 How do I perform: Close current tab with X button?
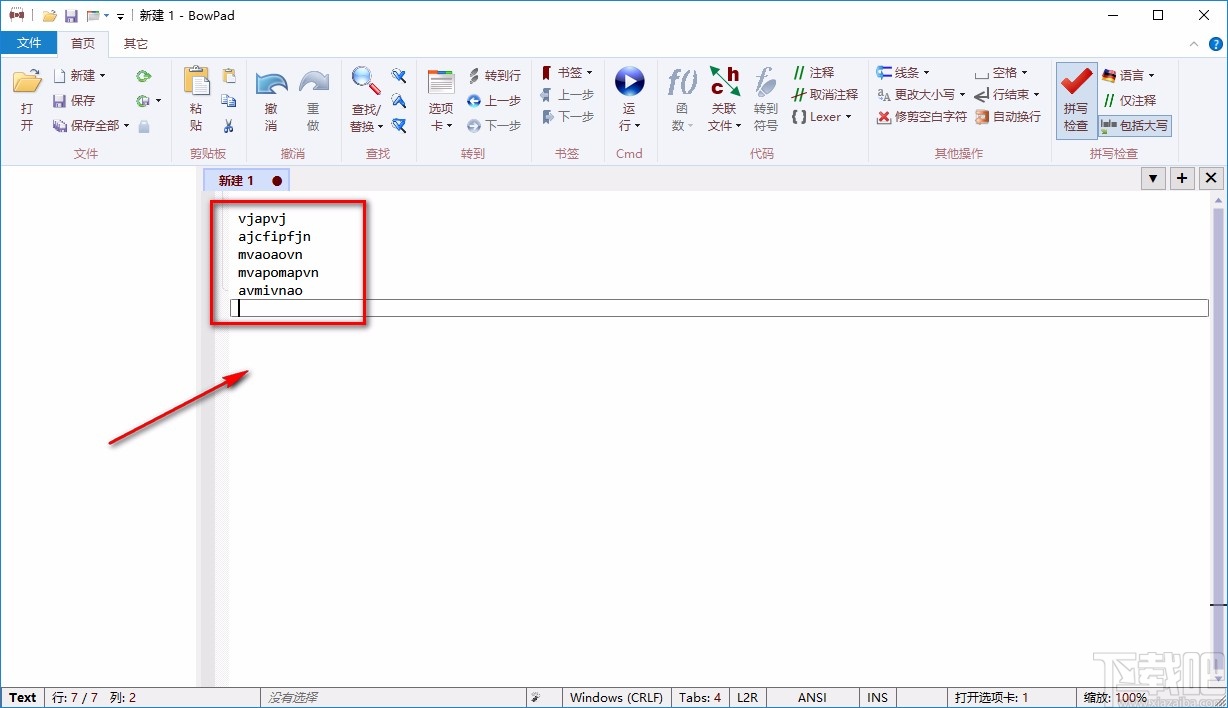(1211, 178)
